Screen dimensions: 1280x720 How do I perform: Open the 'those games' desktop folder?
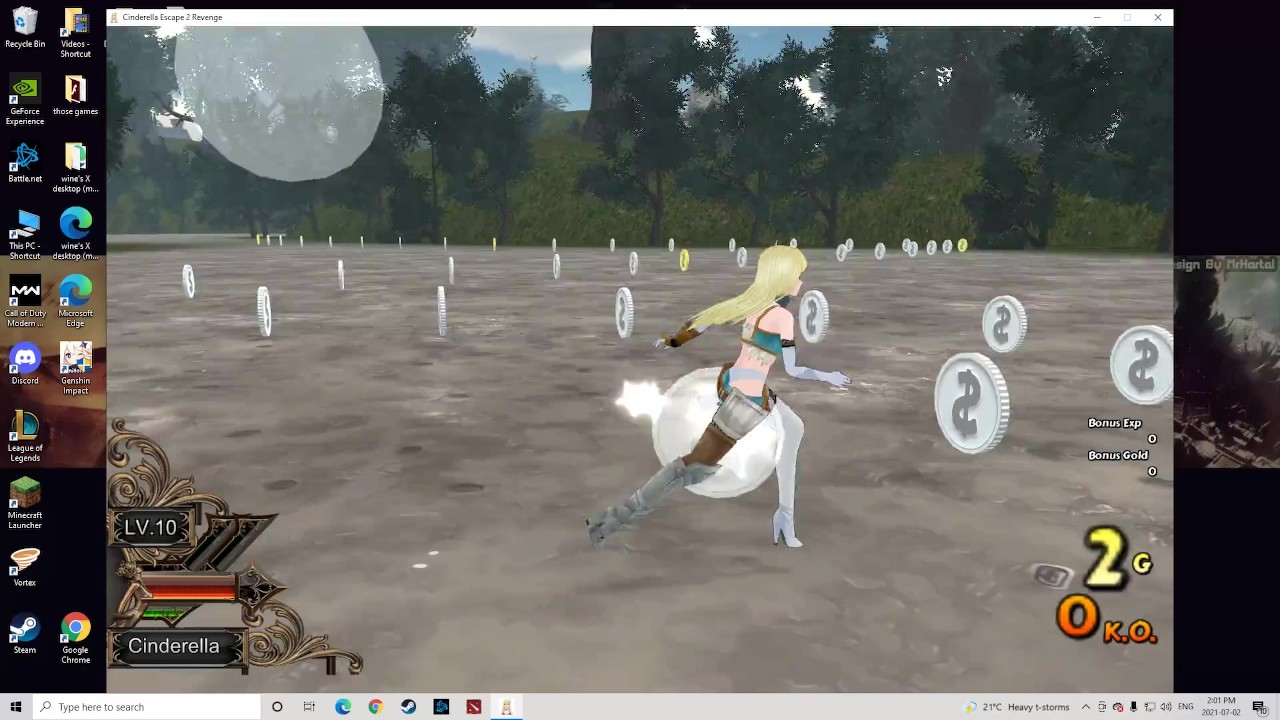[75, 95]
